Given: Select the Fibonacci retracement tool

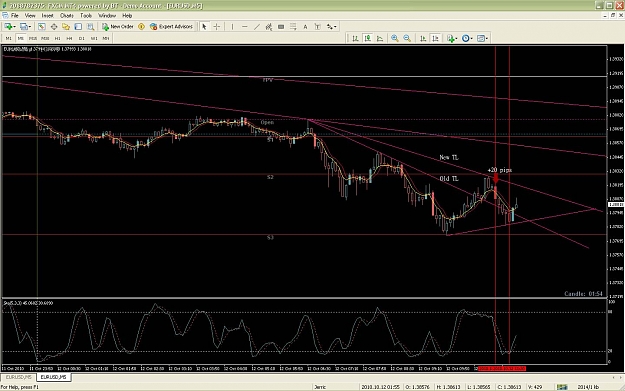Looking at the screenshot, I should [x=293, y=27].
